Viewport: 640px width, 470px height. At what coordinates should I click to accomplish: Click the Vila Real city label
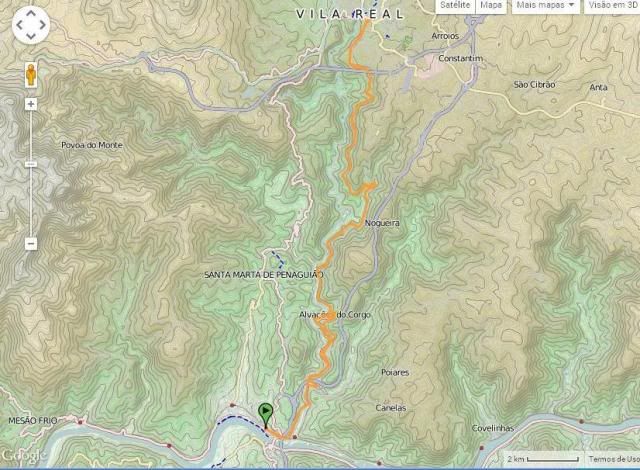point(350,14)
